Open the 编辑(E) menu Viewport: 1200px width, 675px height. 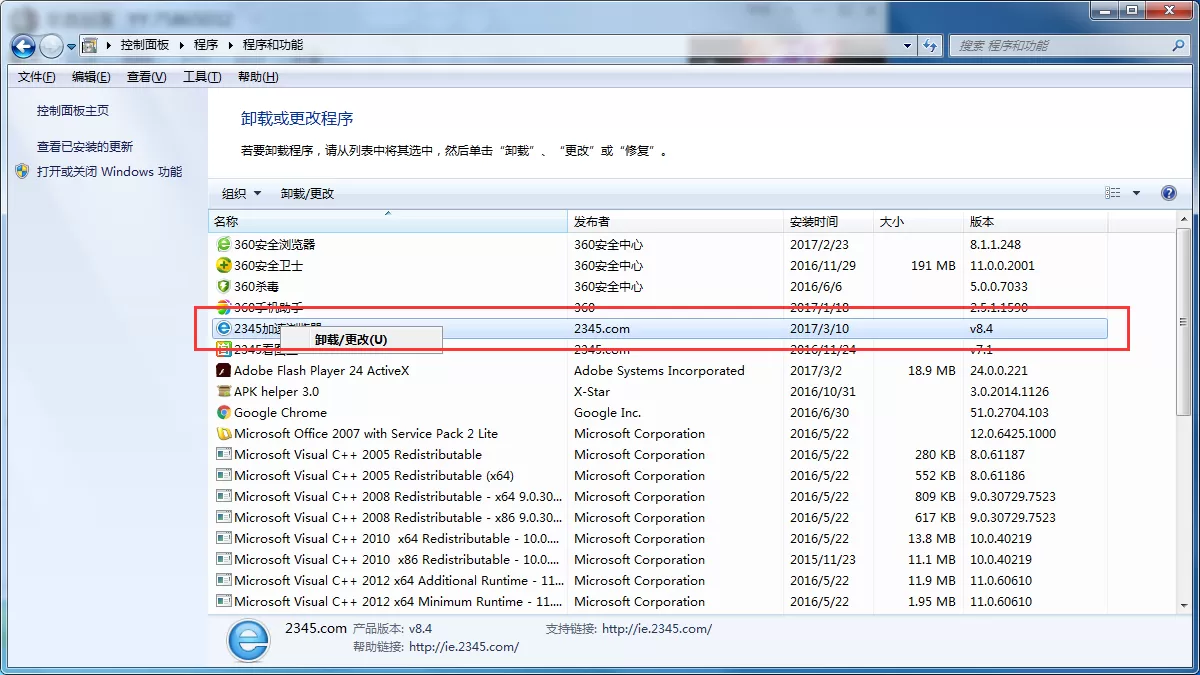click(x=91, y=77)
